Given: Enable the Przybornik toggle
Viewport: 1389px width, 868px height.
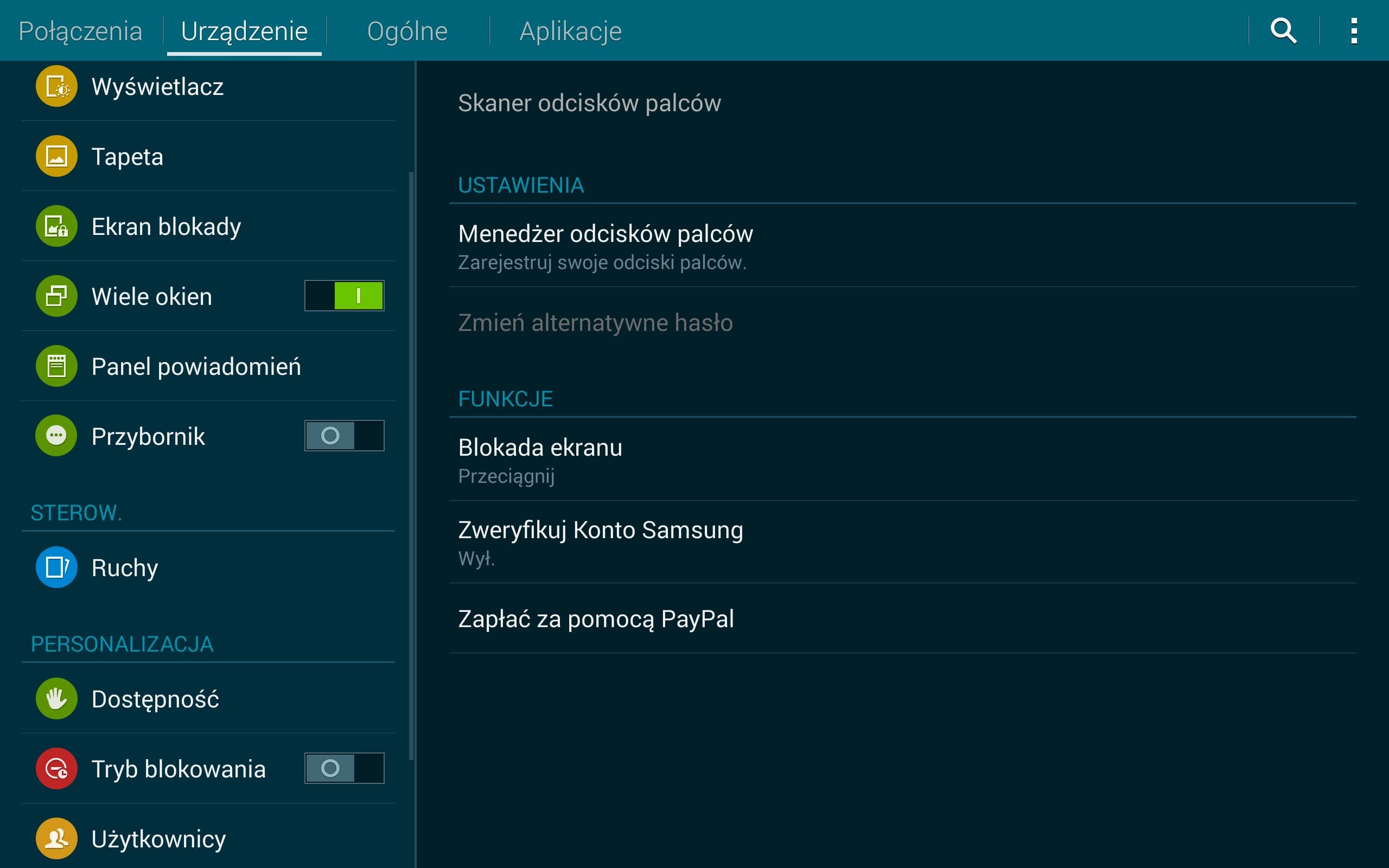Looking at the screenshot, I should pyautogui.click(x=345, y=436).
